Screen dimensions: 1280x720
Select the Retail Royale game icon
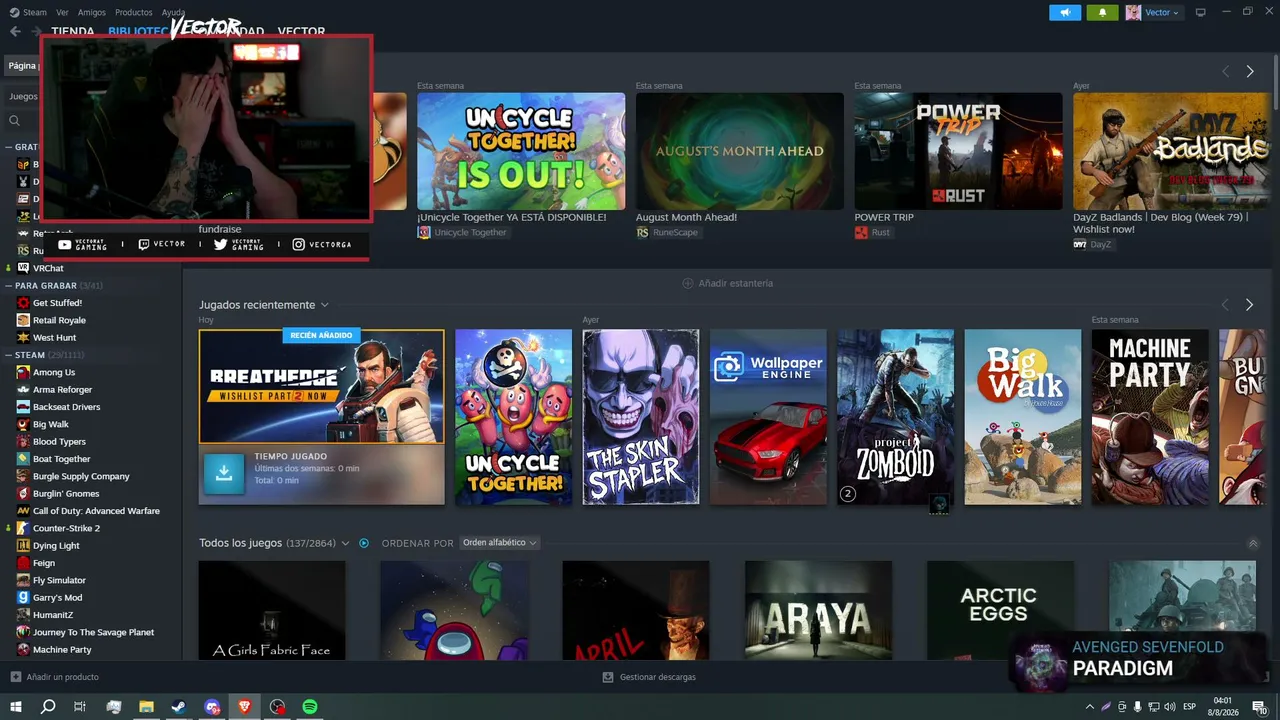23,320
